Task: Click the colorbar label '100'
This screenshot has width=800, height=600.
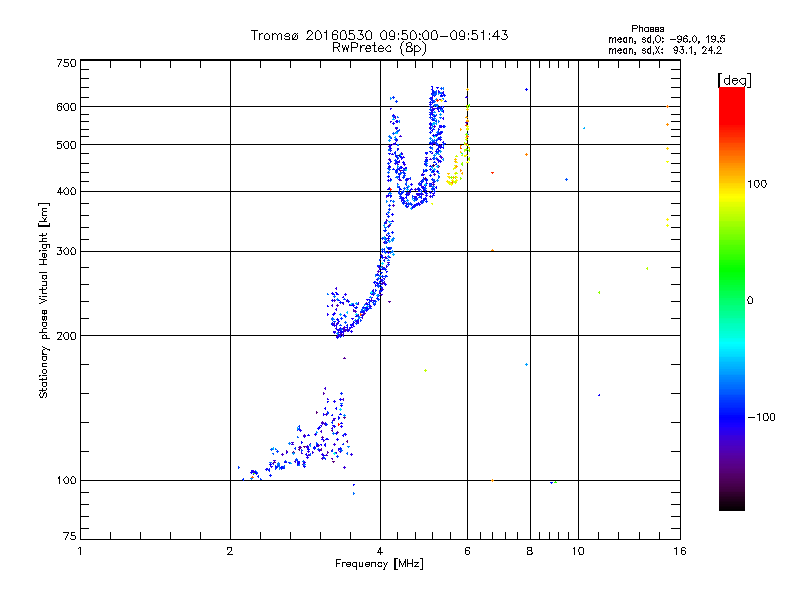Action: (757, 184)
